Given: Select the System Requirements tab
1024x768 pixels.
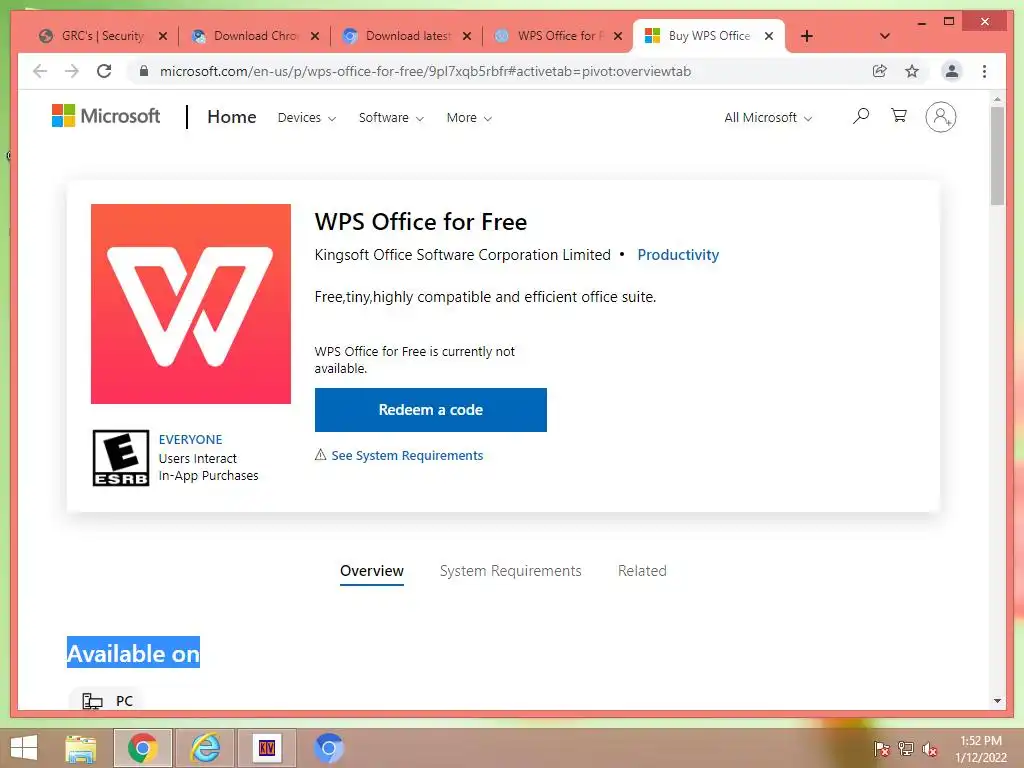Looking at the screenshot, I should click(511, 571).
